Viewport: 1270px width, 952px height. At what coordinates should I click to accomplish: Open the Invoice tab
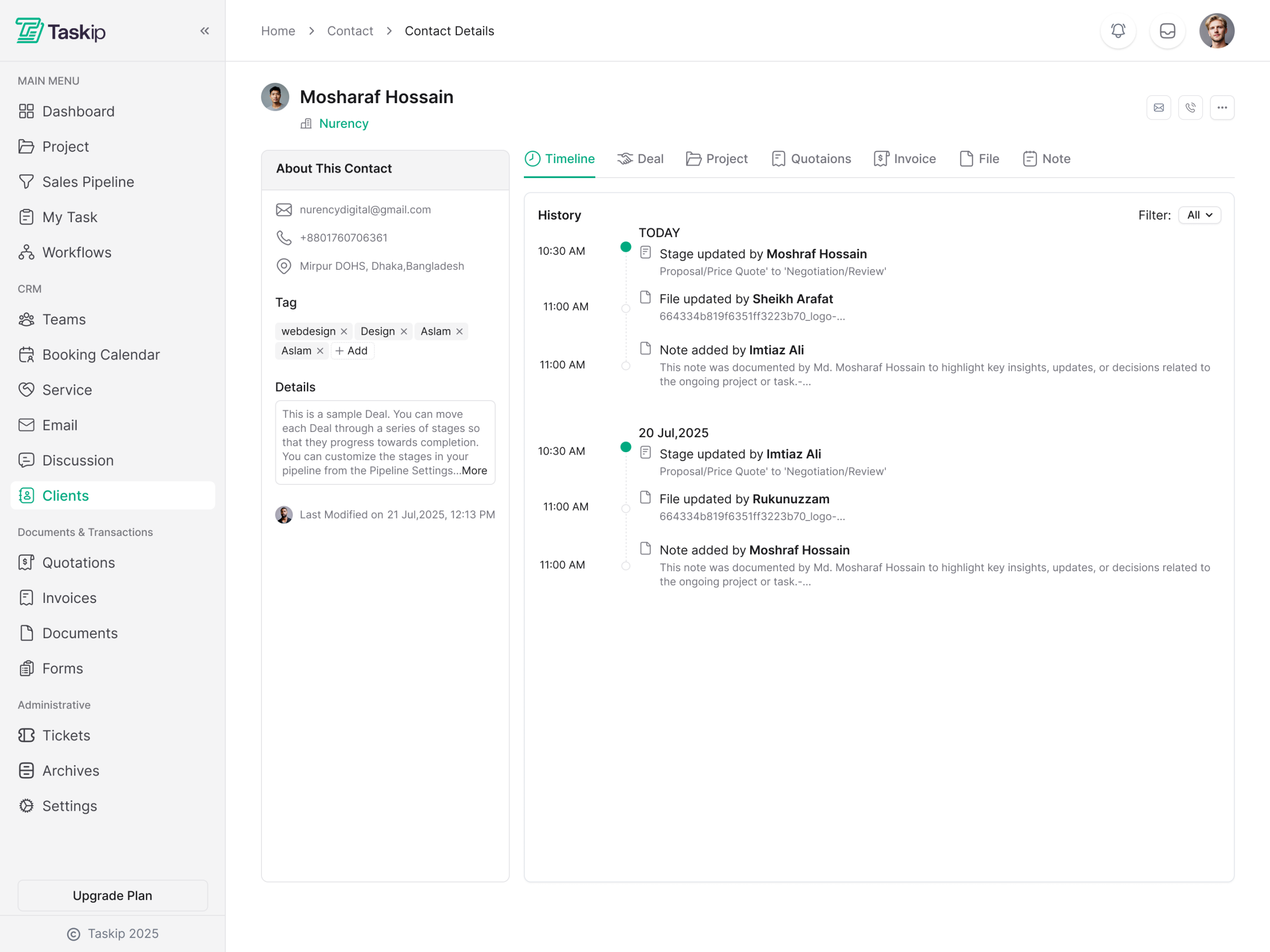[x=904, y=159]
